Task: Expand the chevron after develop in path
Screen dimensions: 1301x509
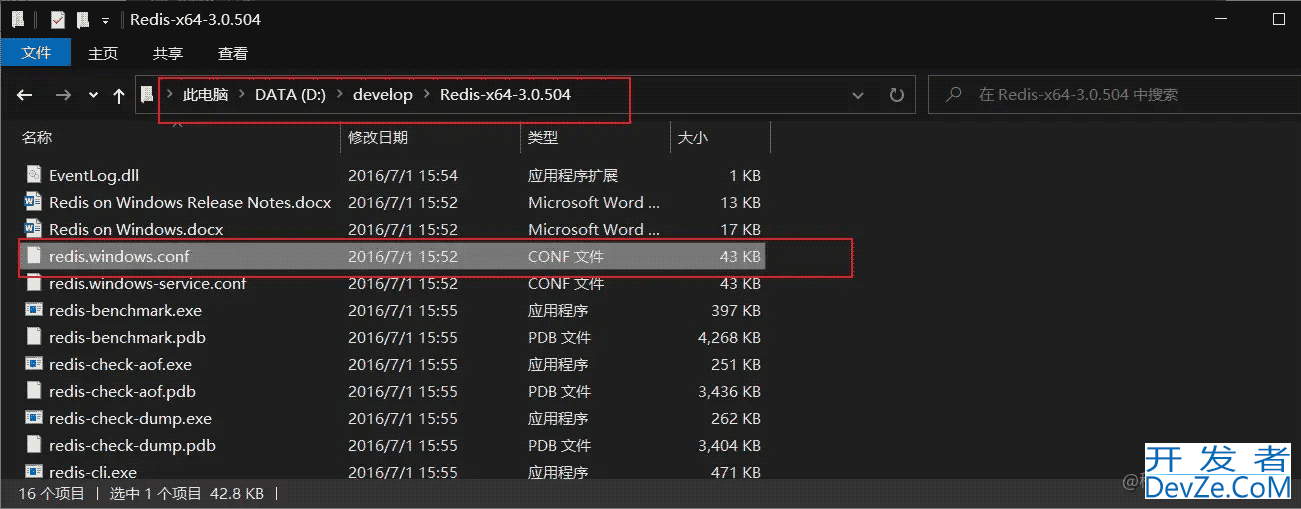Action: [x=426, y=95]
